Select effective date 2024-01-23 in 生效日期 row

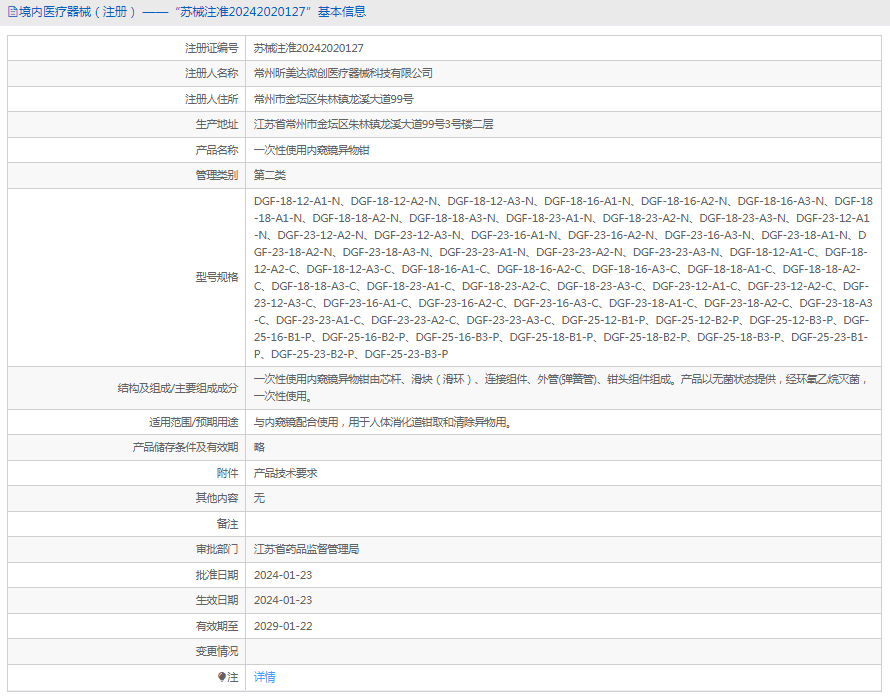pyautogui.click(x=283, y=600)
